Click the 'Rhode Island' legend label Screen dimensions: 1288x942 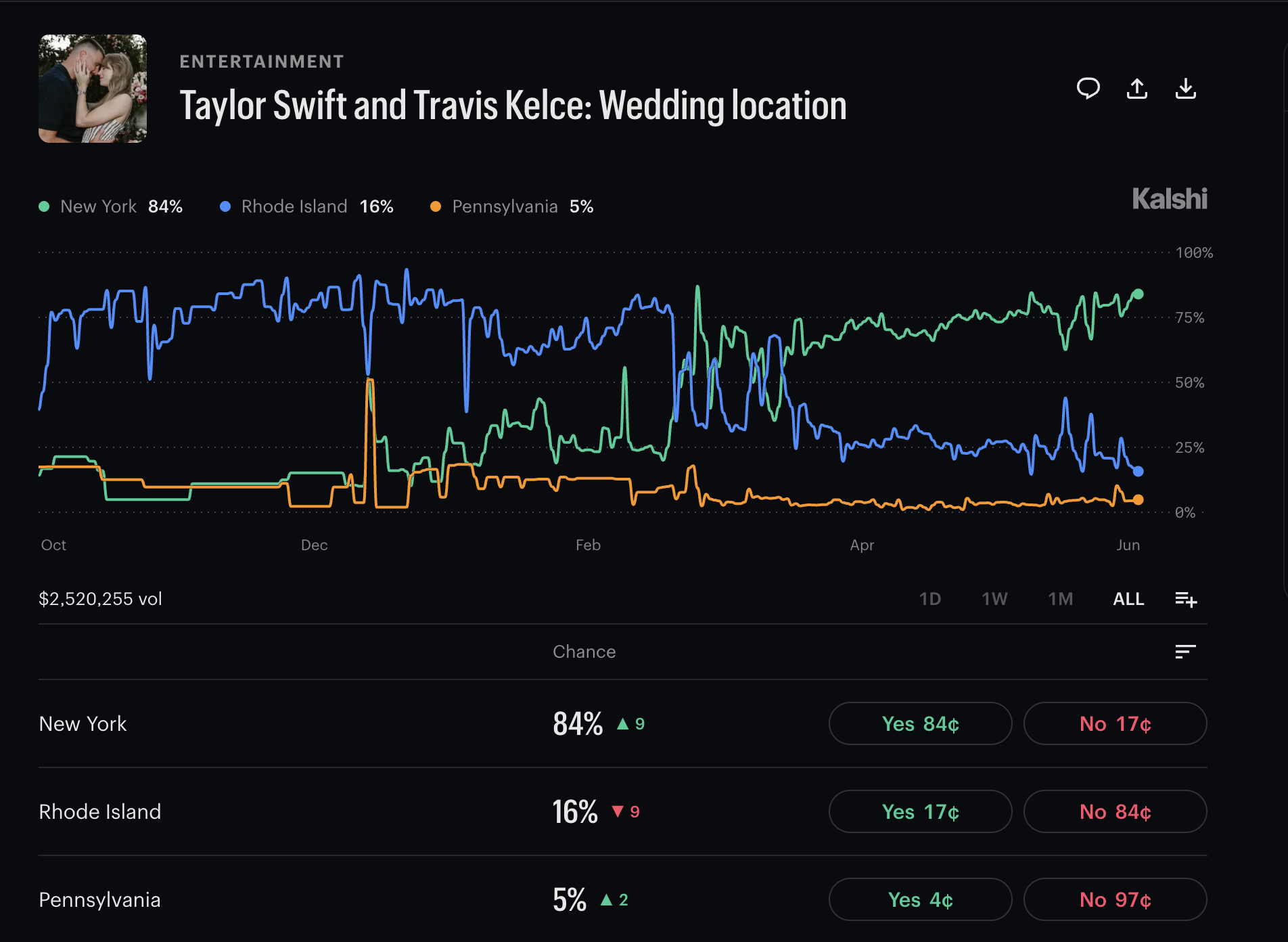[294, 206]
